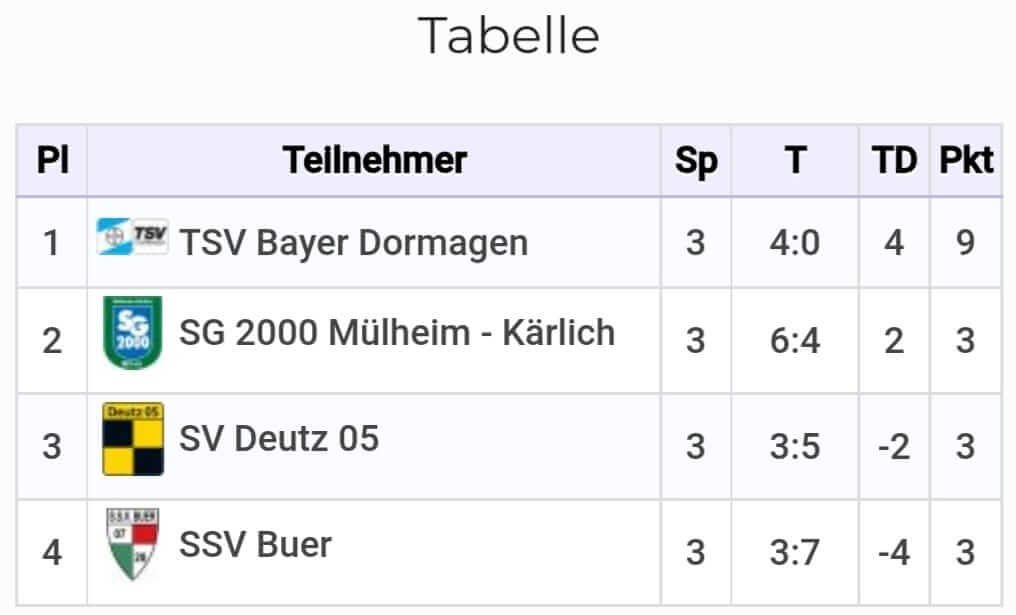Sort table by Pl column header
Screen dimensions: 1016x615
pyautogui.click(x=52, y=160)
